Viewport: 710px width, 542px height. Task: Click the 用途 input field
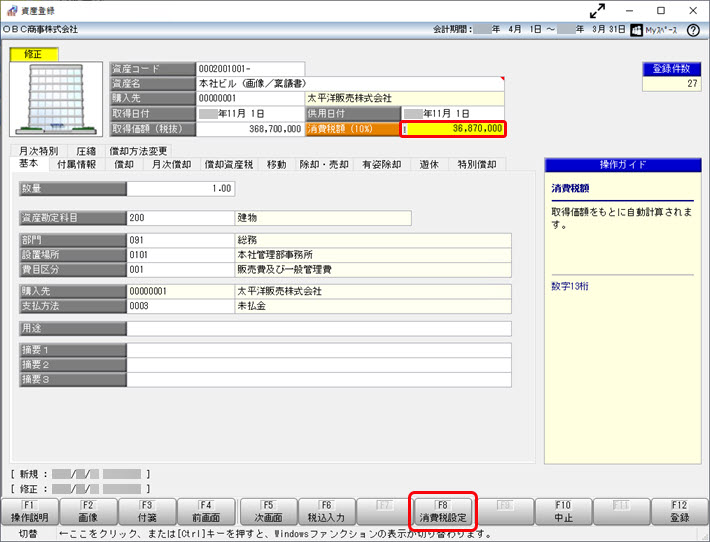pos(318,328)
